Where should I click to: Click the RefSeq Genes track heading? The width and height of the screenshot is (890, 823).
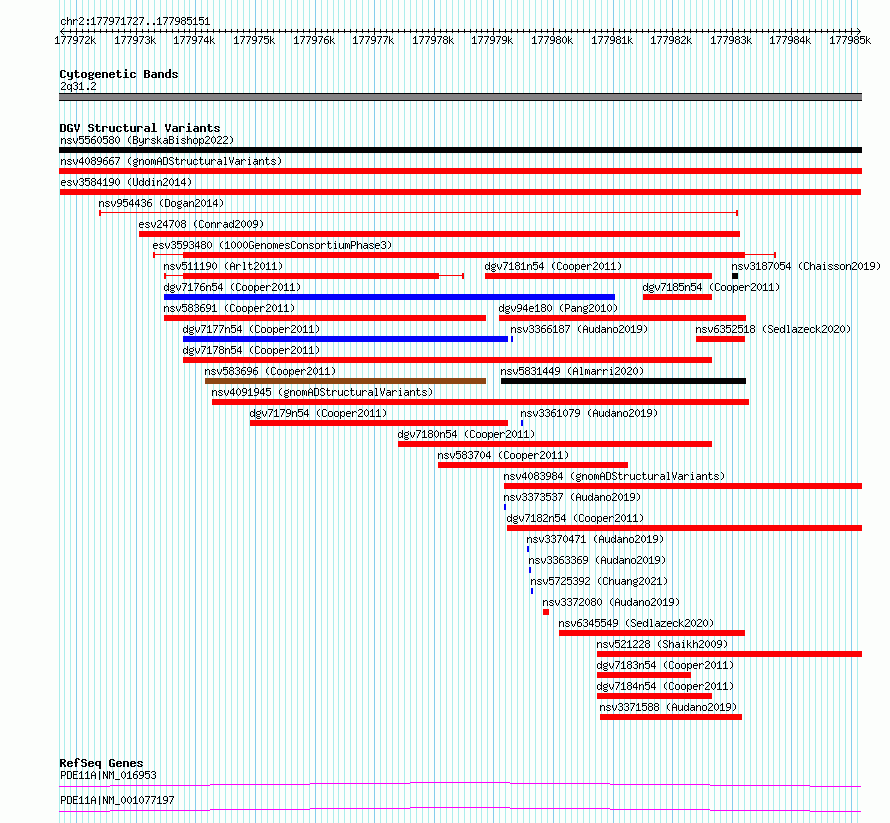101,763
